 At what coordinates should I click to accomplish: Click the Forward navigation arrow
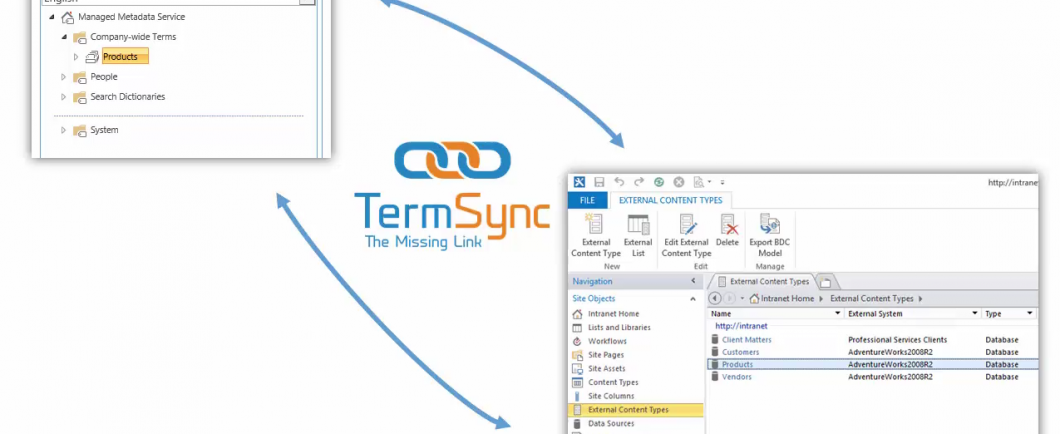pos(730,298)
